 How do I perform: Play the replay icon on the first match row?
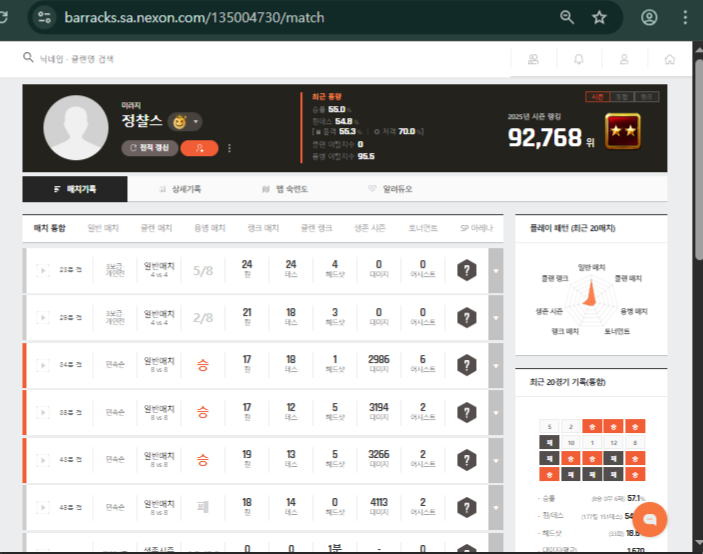click(43, 270)
